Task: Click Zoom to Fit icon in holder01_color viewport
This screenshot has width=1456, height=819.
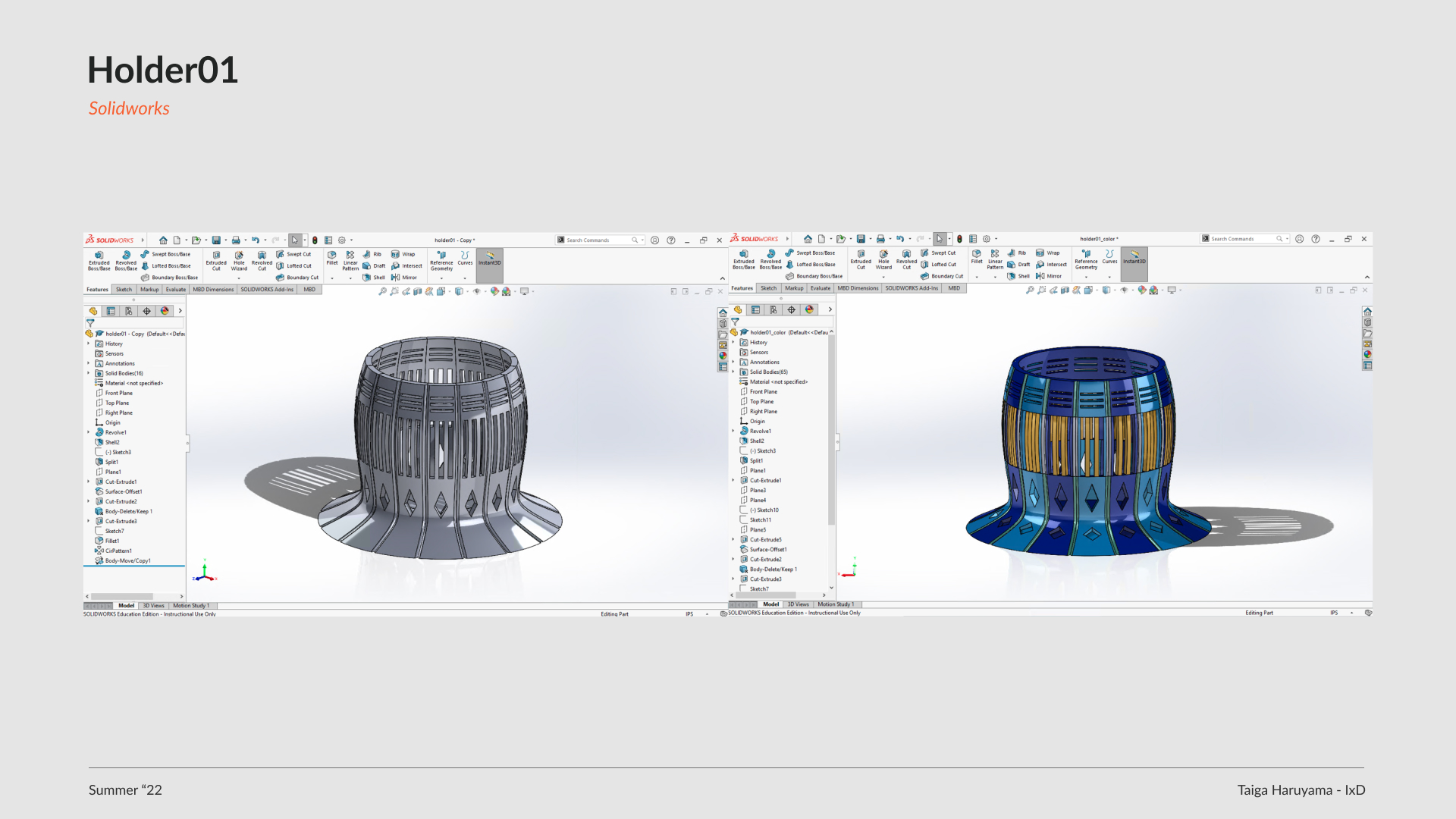Action: 1030,290
